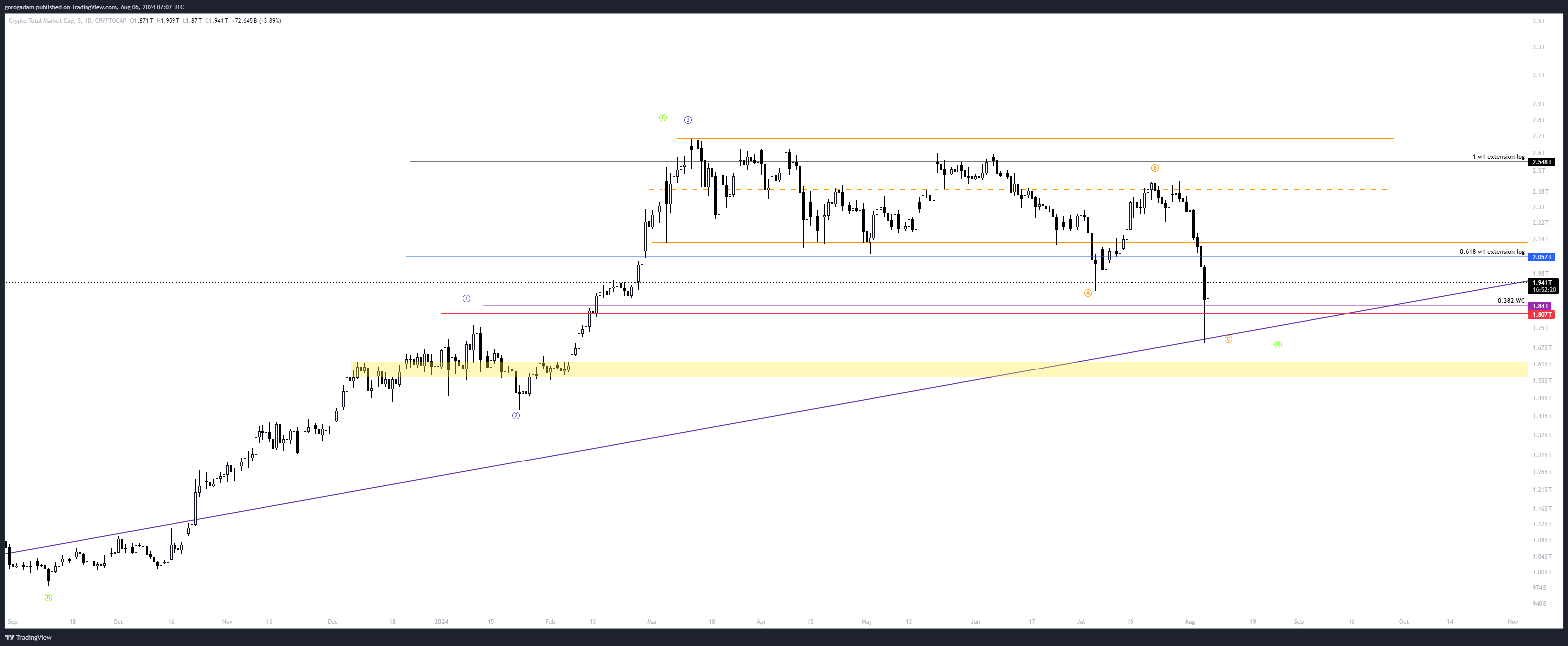Click the current price label 1.941T
The image size is (1568, 646).
pos(1542,282)
